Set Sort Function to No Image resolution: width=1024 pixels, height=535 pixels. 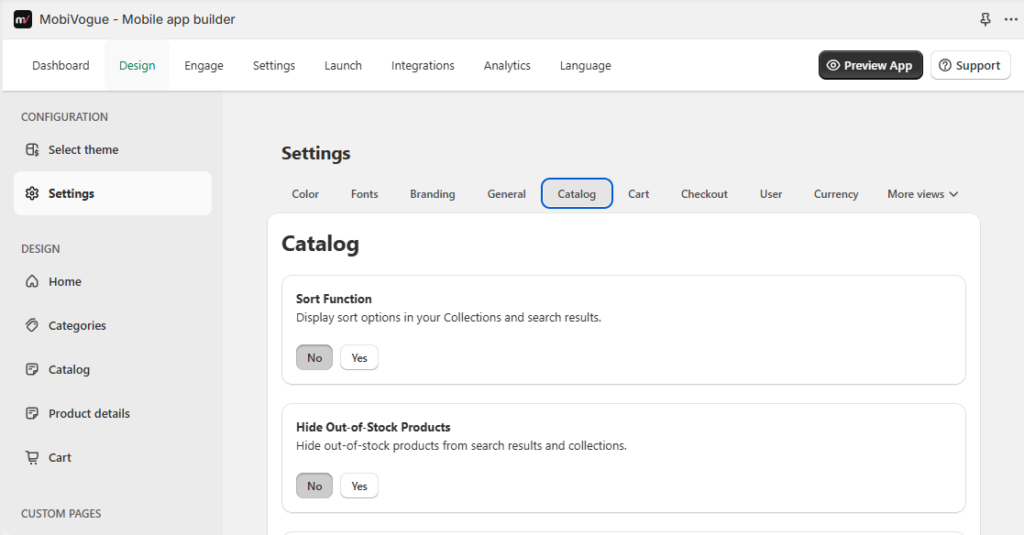tap(314, 357)
